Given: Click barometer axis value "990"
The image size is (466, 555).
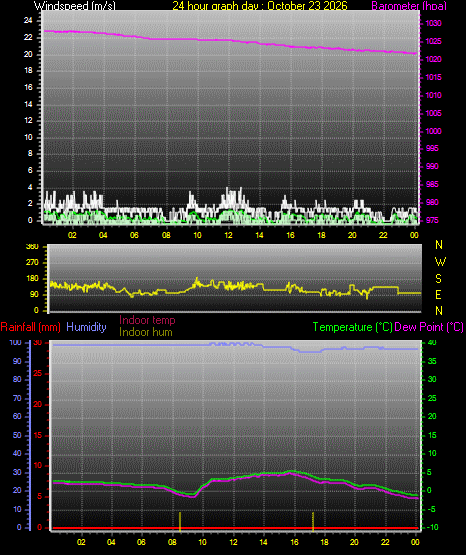Looking at the screenshot, I should pyautogui.click(x=432, y=166).
